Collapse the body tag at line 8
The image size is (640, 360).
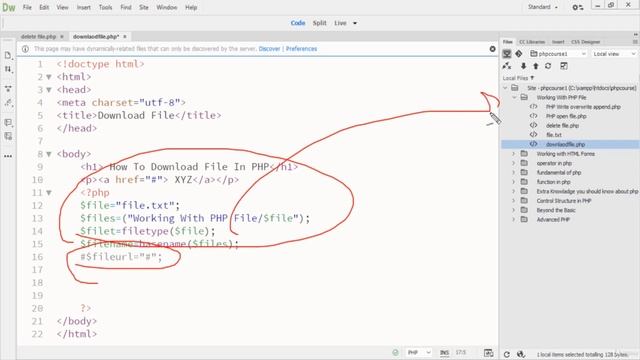(x=49, y=154)
